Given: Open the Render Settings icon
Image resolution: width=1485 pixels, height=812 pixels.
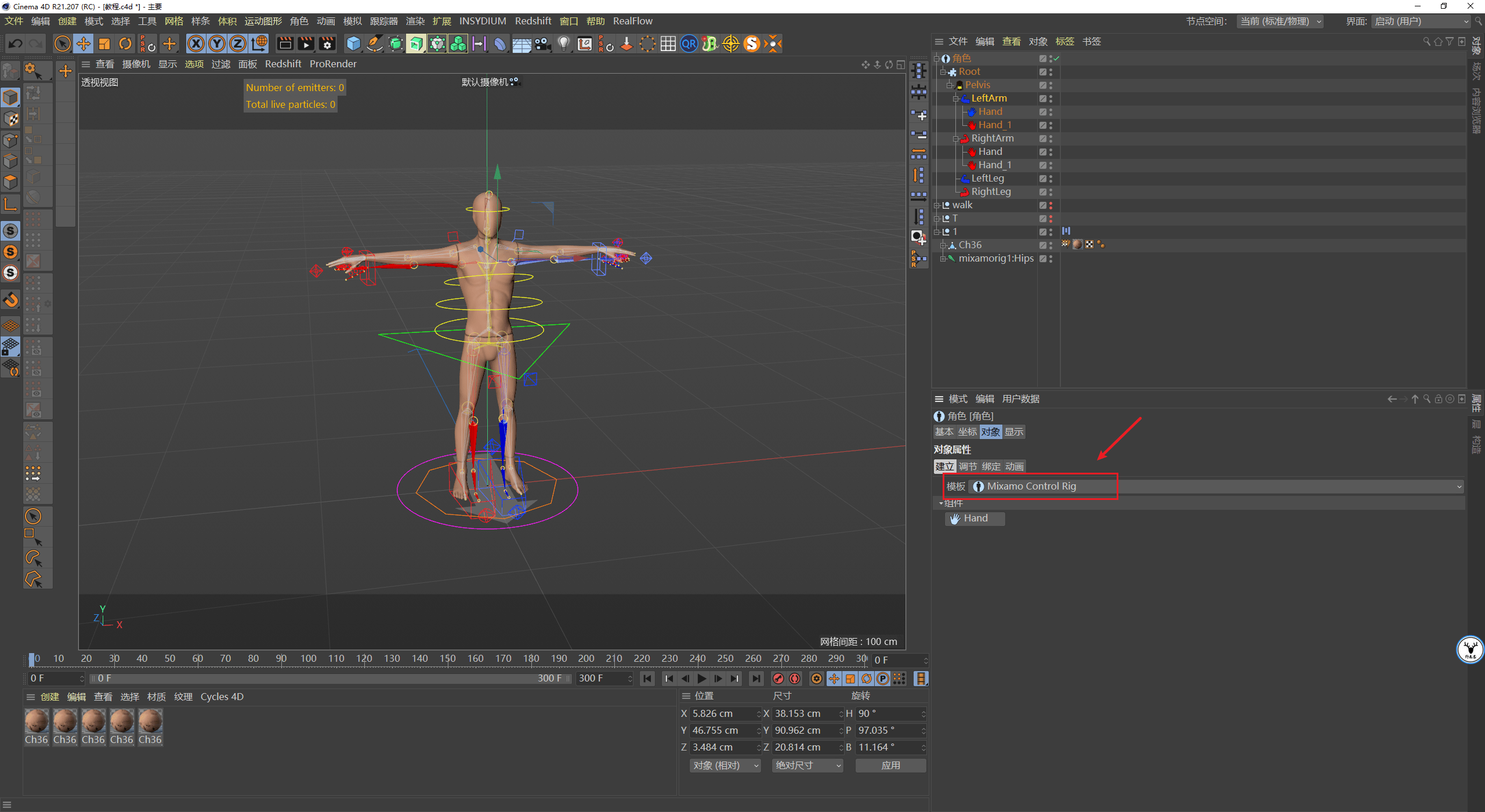Looking at the screenshot, I should tap(327, 43).
